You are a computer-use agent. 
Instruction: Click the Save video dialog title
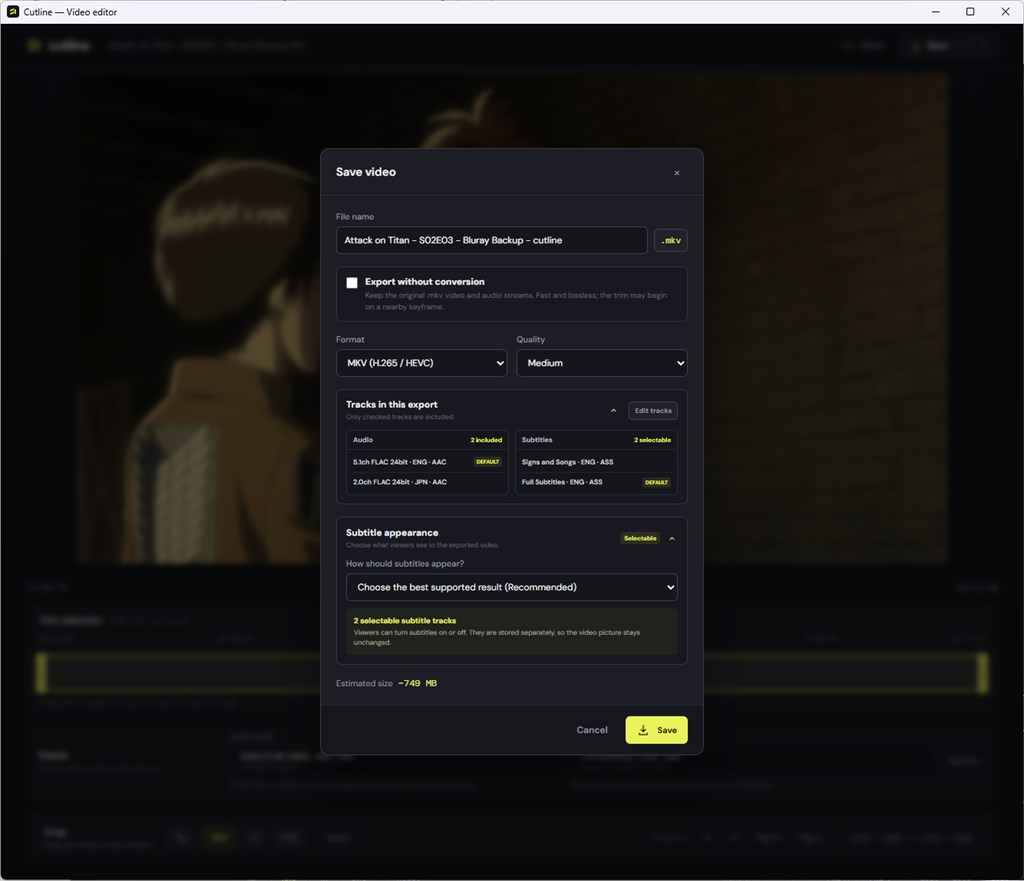[366, 172]
